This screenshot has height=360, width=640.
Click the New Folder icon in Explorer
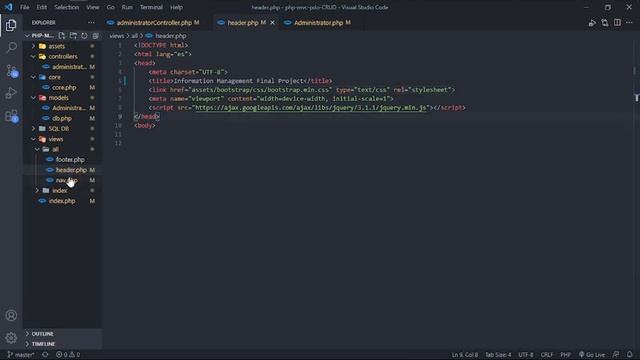[73, 36]
